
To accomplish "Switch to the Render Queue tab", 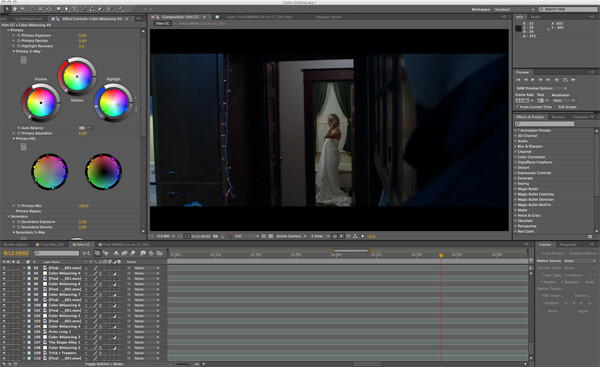I will click(15, 244).
